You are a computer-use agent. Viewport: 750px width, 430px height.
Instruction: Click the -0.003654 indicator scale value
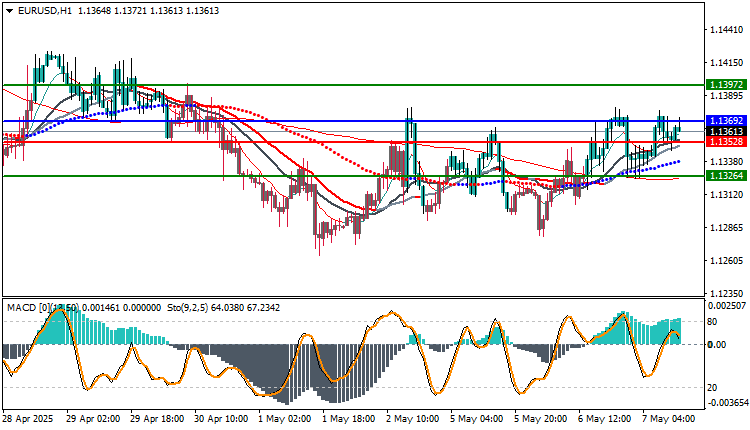pyautogui.click(x=727, y=403)
